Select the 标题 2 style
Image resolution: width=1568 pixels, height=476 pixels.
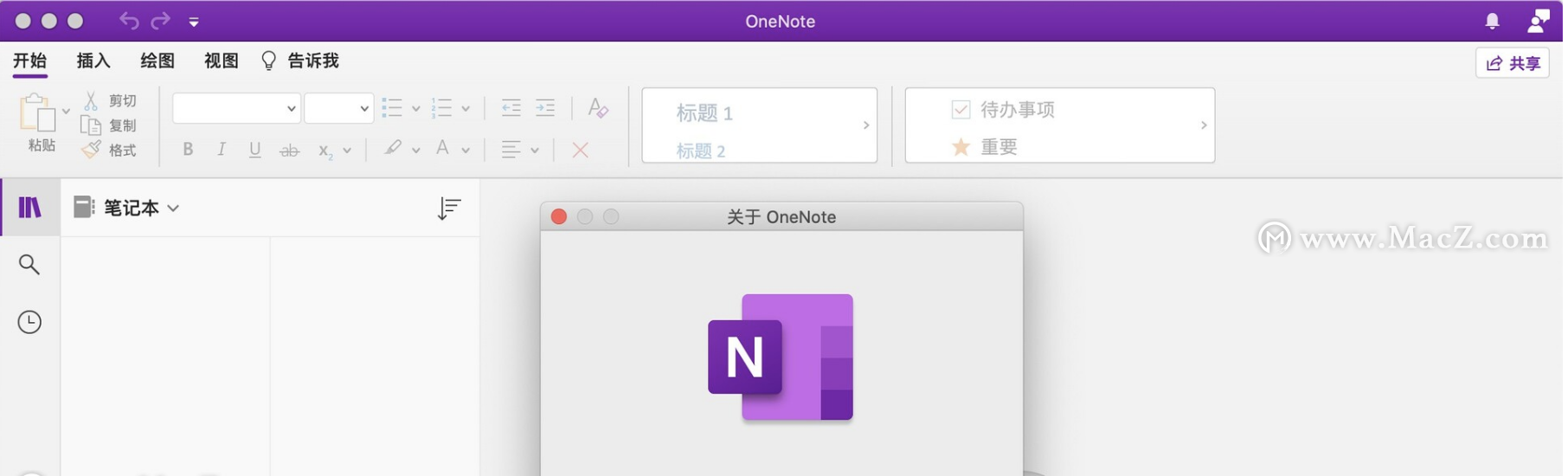pos(701,151)
